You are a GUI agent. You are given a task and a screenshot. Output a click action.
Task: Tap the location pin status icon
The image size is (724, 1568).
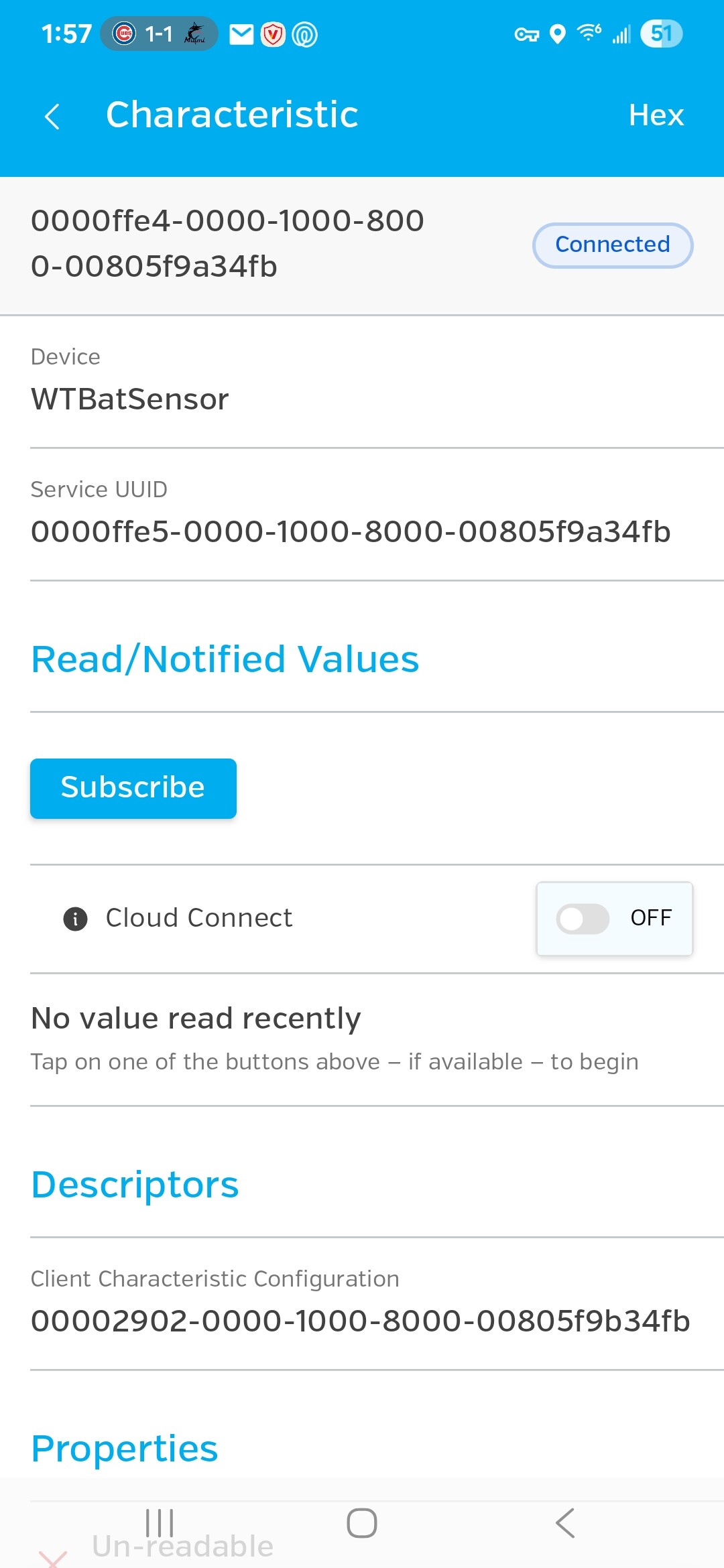[557, 34]
